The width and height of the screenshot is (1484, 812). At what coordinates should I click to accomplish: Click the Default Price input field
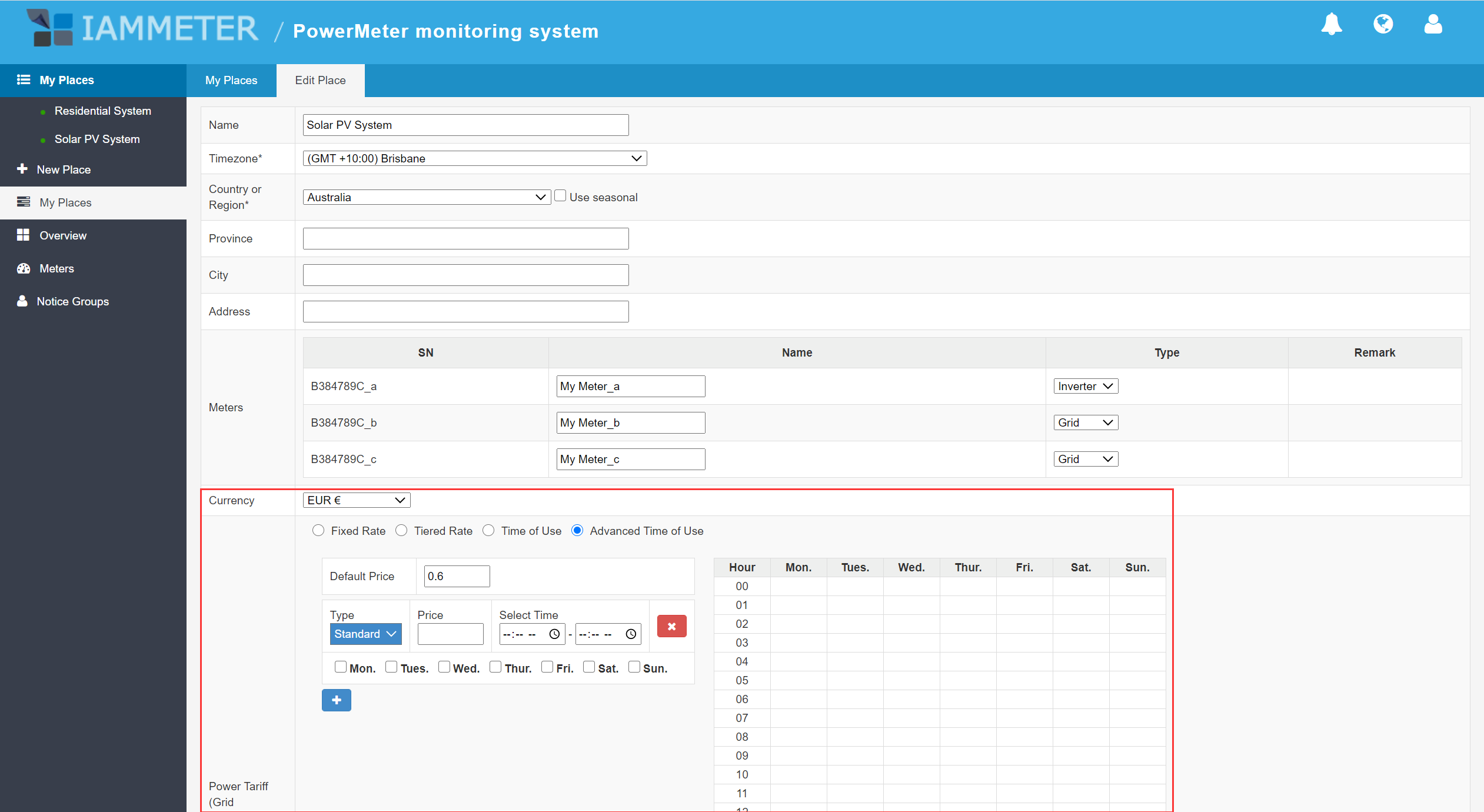456,576
